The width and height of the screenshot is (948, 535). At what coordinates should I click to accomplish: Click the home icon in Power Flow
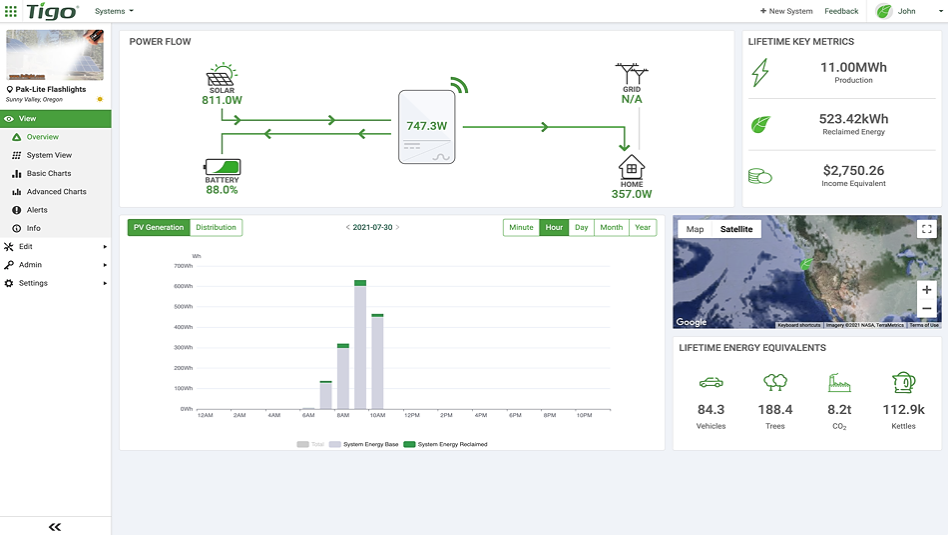click(631, 167)
